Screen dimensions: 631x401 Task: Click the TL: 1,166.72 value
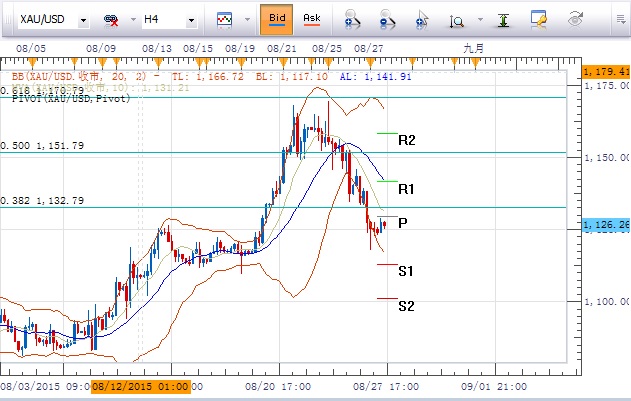coord(208,76)
